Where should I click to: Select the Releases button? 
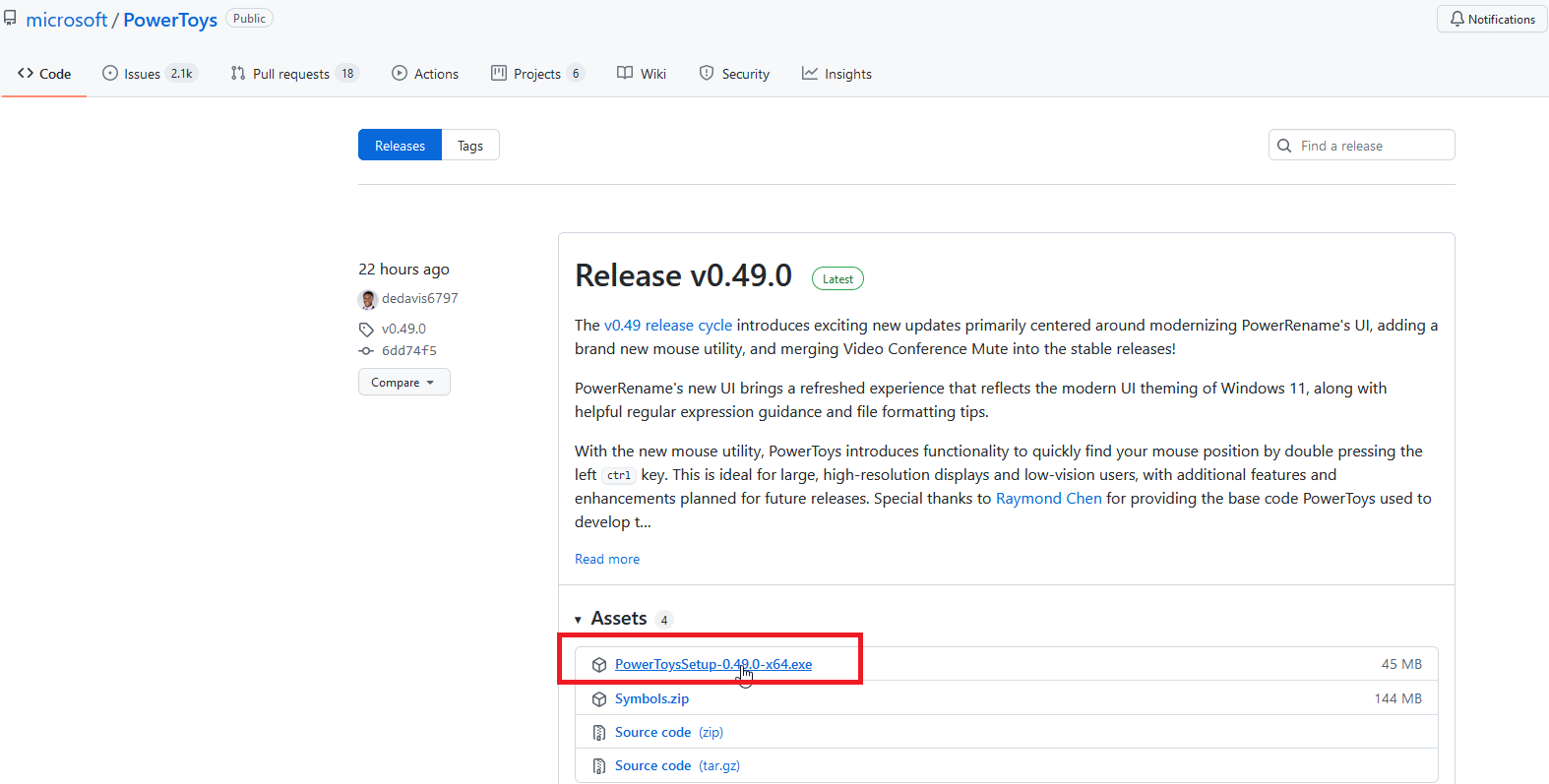(400, 146)
